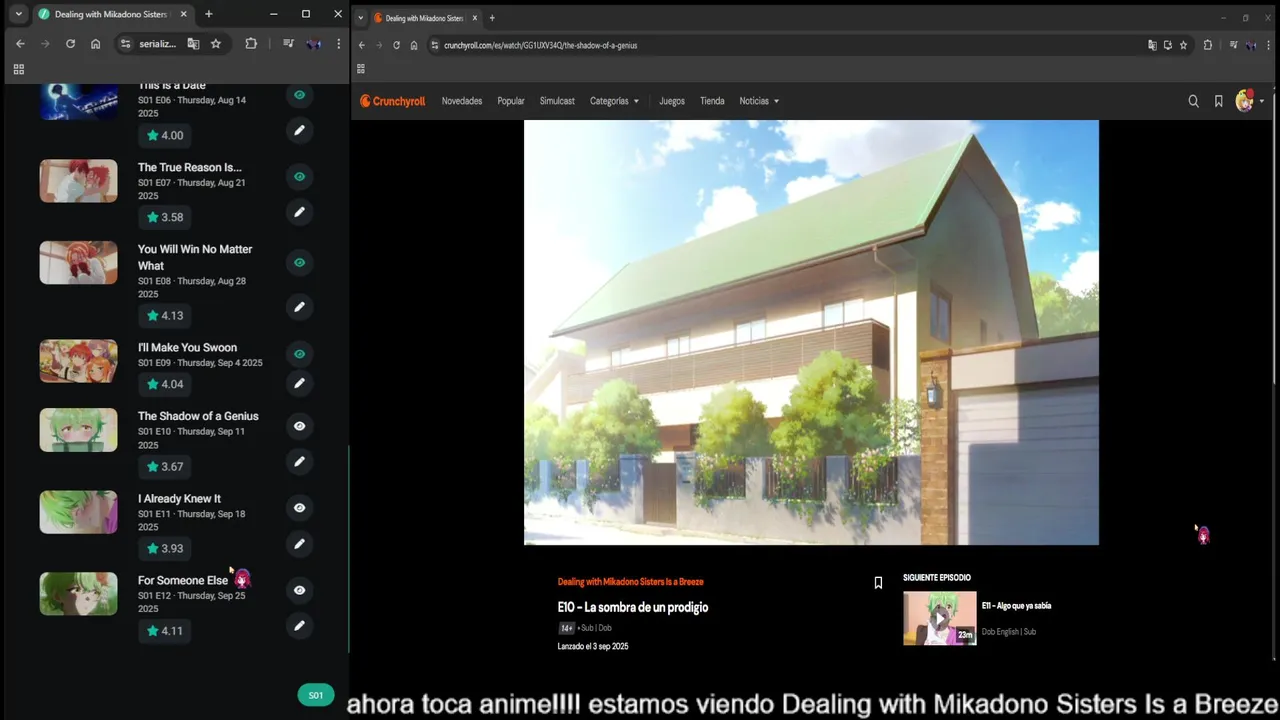Click the Crunchyroll logo

point(393,101)
